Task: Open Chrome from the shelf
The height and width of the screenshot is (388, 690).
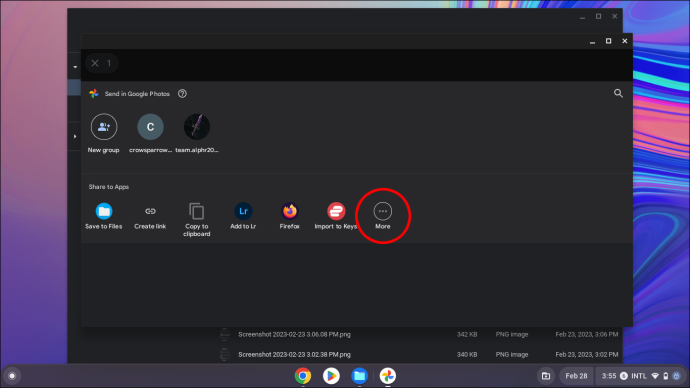Action: [x=303, y=376]
